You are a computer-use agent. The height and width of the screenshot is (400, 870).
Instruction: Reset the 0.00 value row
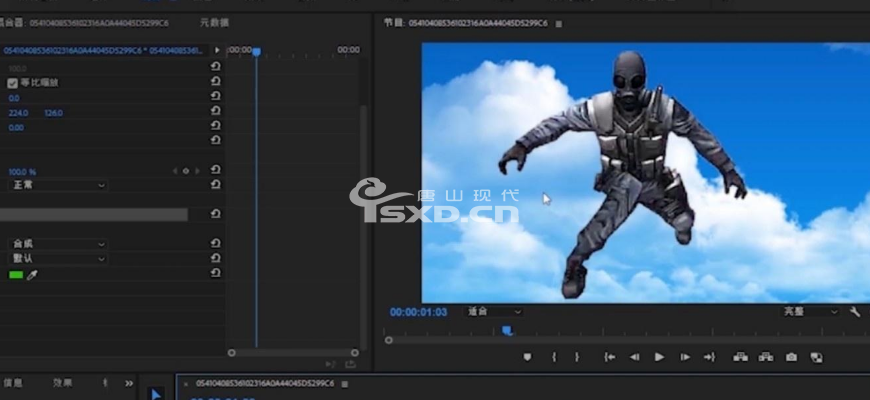click(x=215, y=126)
